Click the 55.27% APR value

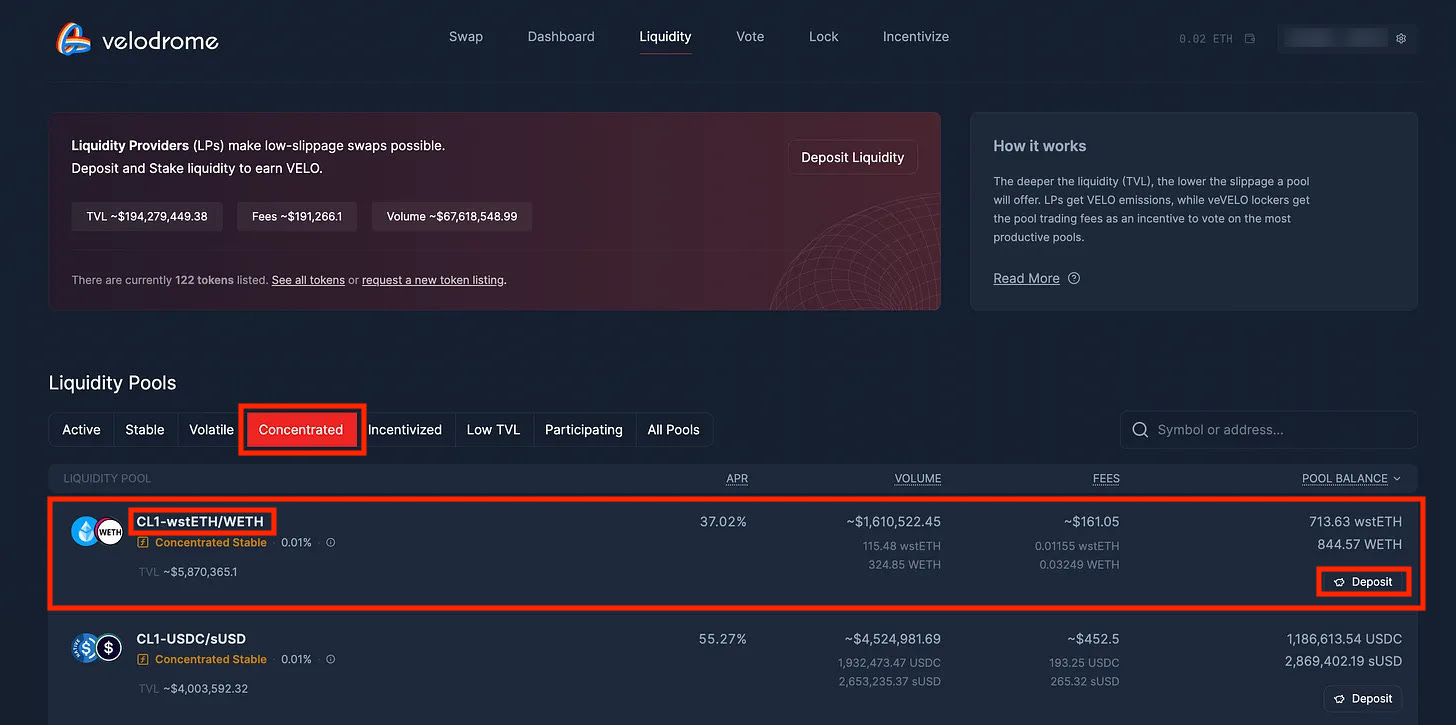[723, 639]
